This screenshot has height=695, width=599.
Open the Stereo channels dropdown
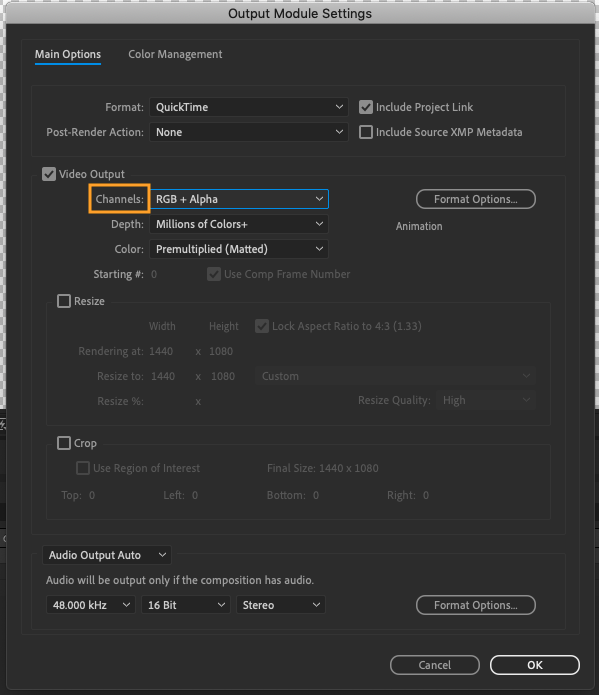281,605
